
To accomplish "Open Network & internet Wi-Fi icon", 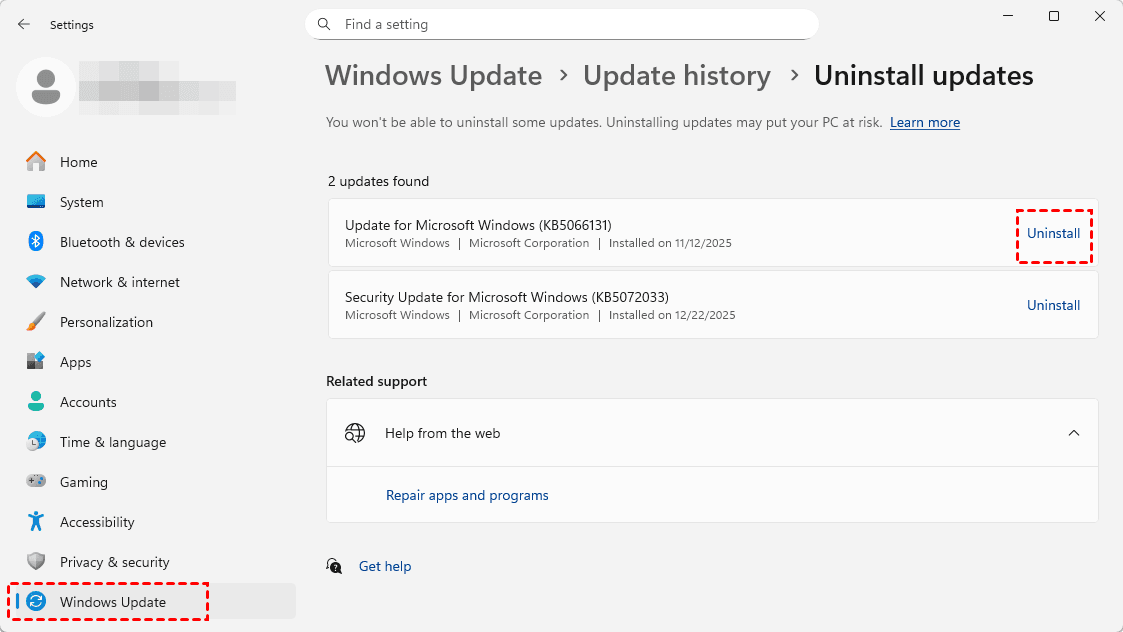I will 36,282.
